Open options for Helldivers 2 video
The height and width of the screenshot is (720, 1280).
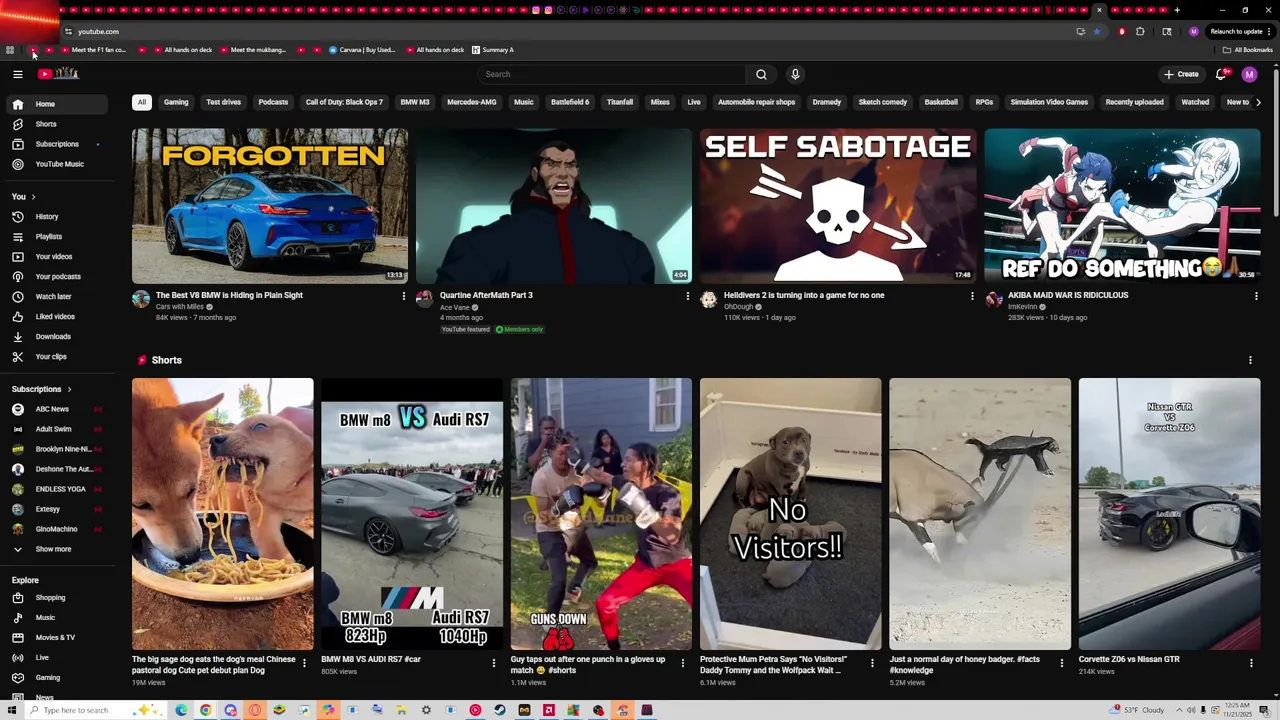(972, 296)
